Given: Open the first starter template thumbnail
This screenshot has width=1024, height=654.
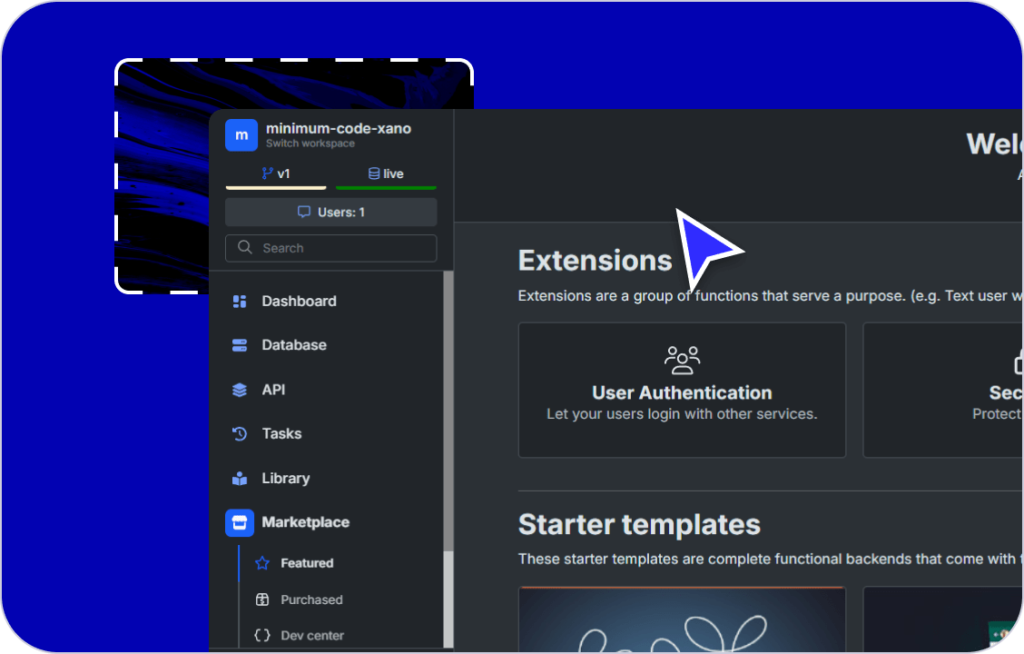Looking at the screenshot, I should click(682, 620).
